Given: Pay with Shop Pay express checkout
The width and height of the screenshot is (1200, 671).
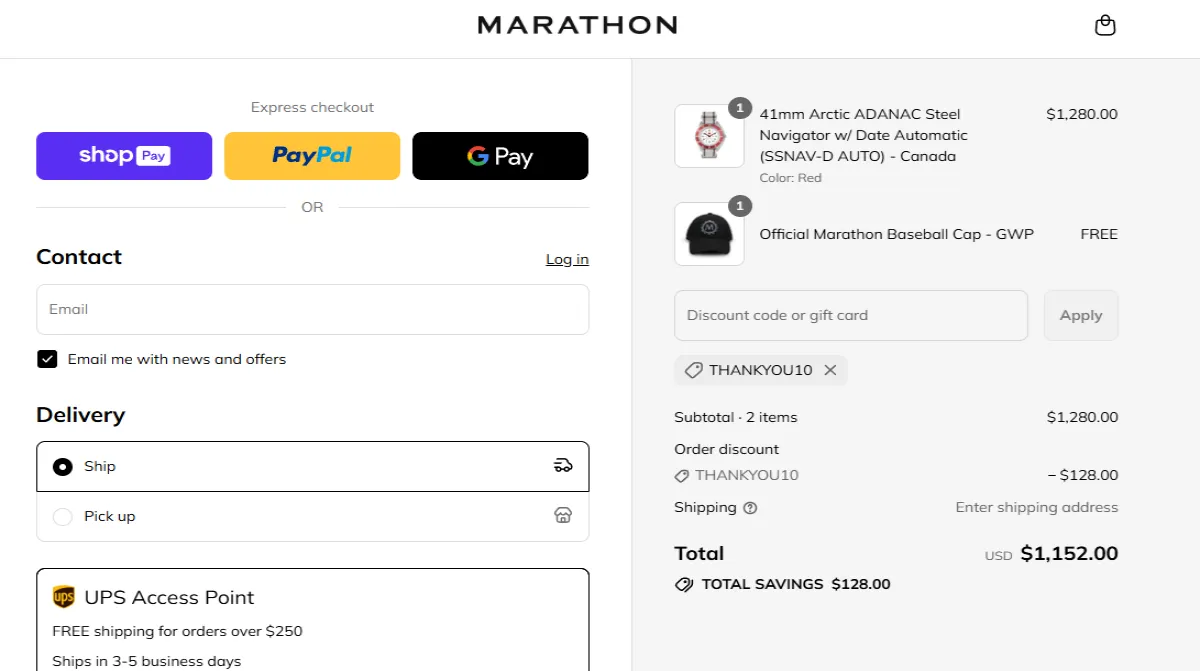Looking at the screenshot, I should coord(124,156).
